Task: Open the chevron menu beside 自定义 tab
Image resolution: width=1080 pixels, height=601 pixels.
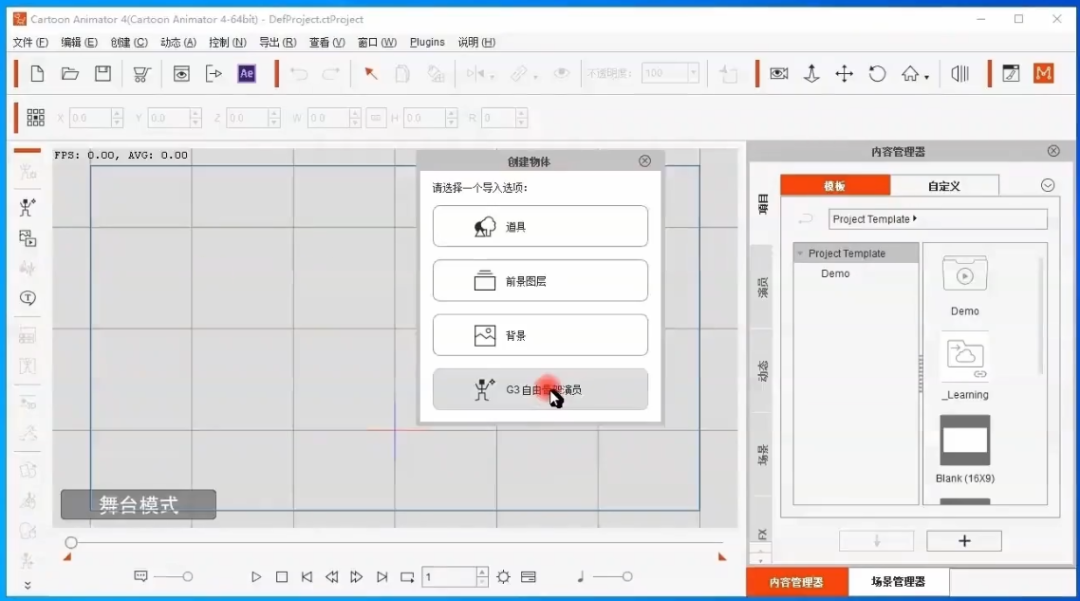Action: [x=1047, y=185]
